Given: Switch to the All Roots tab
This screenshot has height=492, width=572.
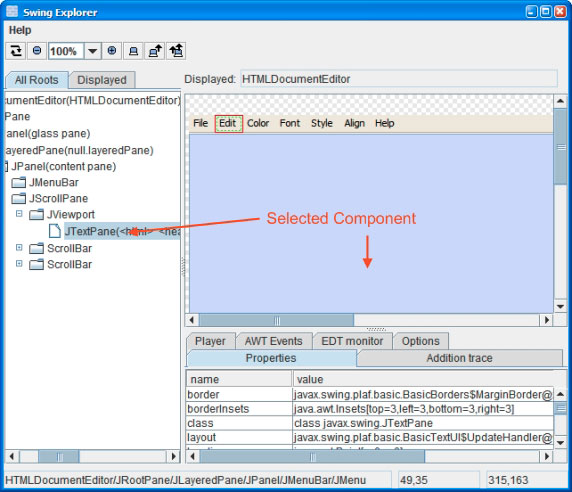Looking at the screenshot, I should [36, 80].
